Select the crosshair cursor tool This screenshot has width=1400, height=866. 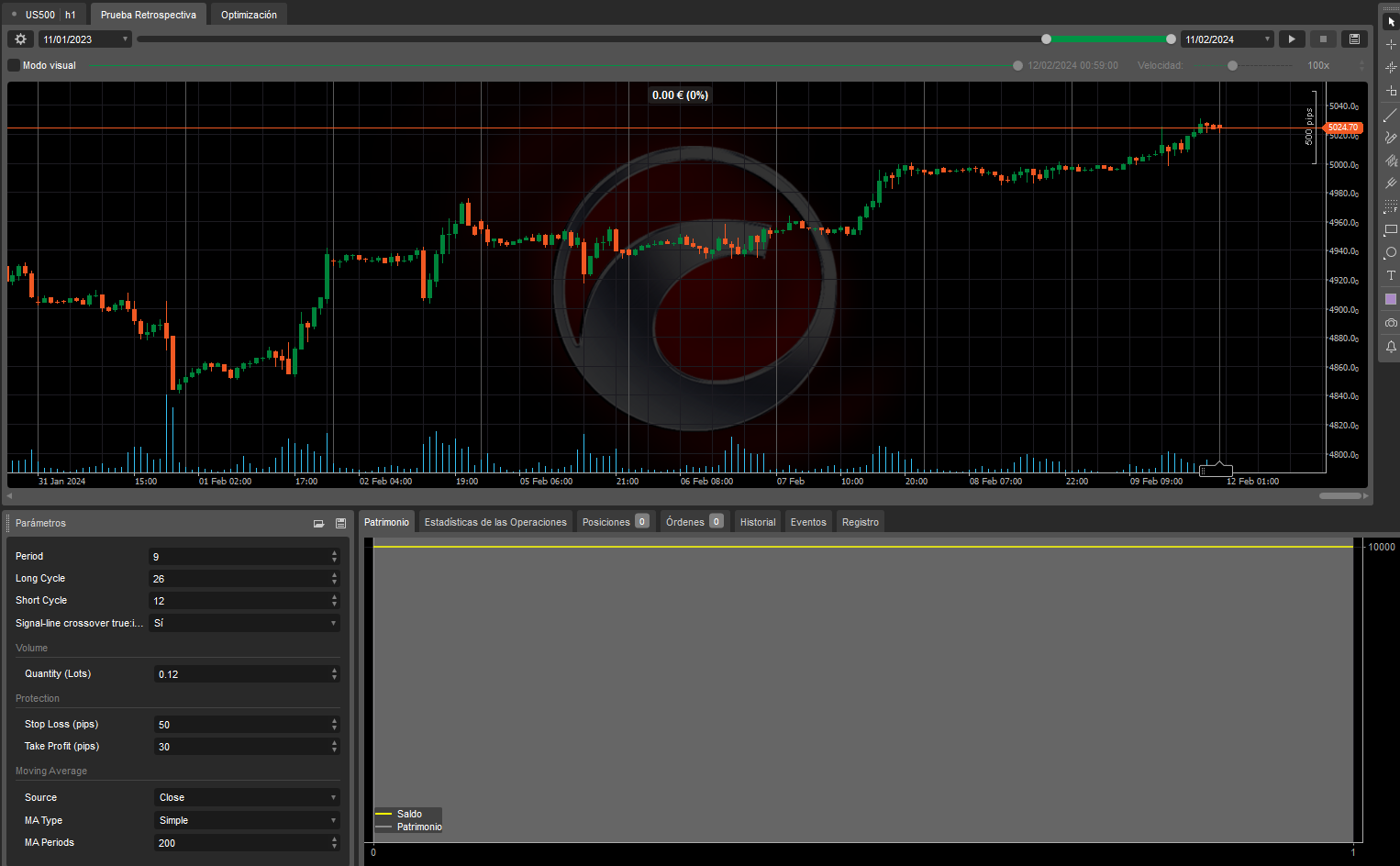pyautogui.click(x=1391, y=44)
